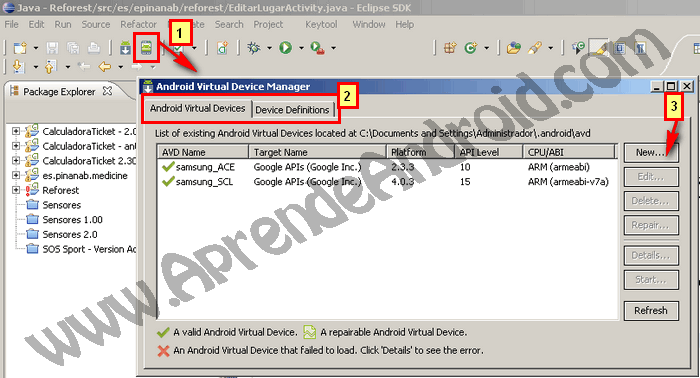The image size is (700, 378).
Task: Go to Previous Annotation icon
Action: [x=50, y=67]
